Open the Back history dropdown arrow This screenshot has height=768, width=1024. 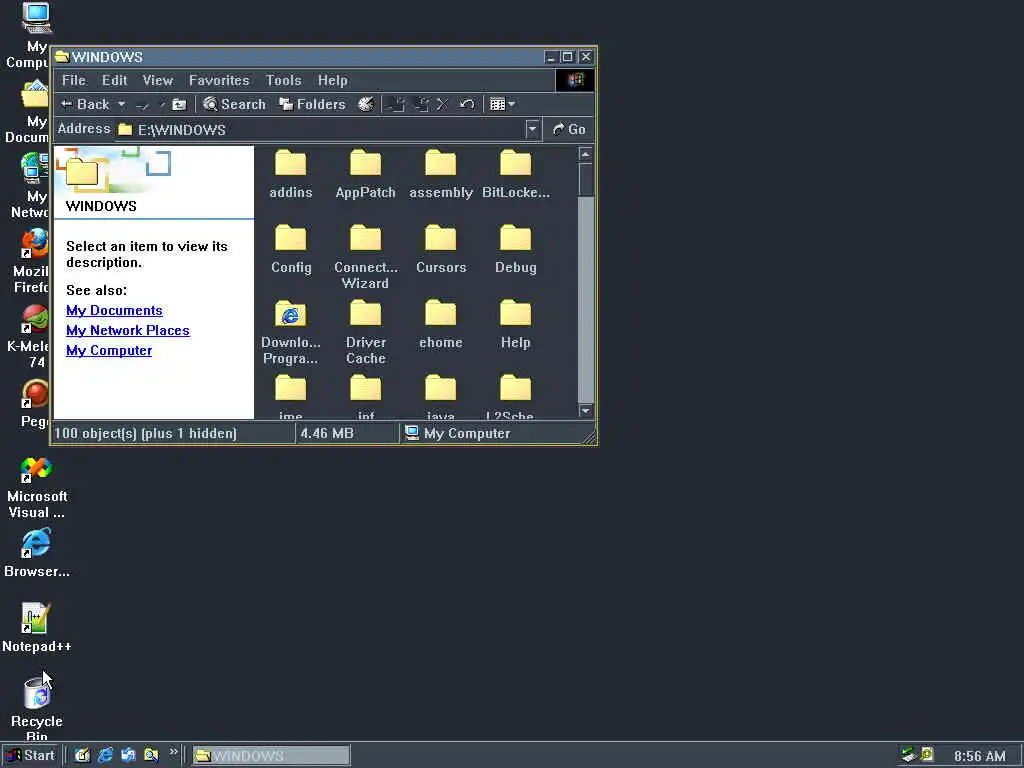point(121,104)
